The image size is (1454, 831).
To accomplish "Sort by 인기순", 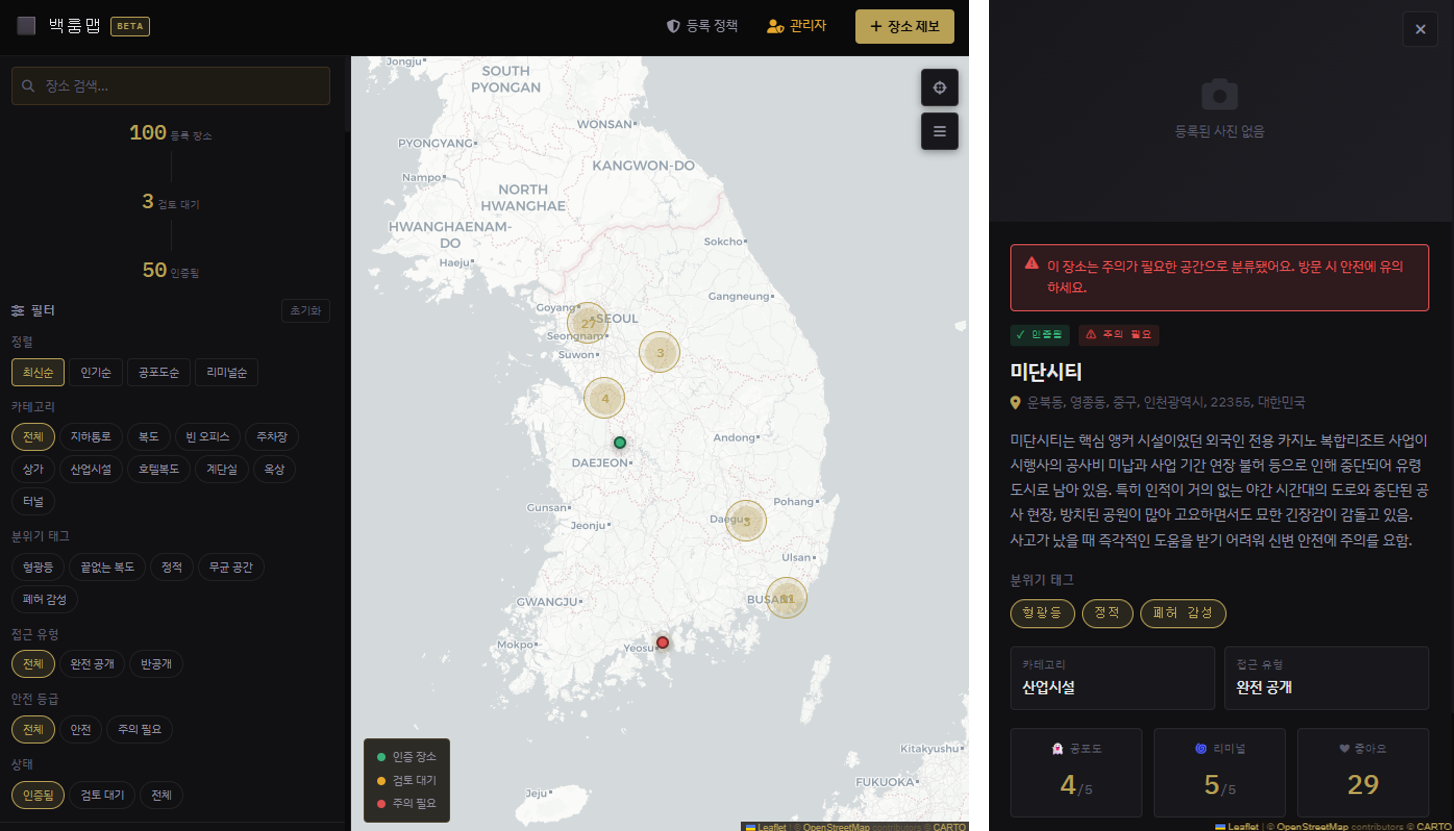I will coord(95,373).
